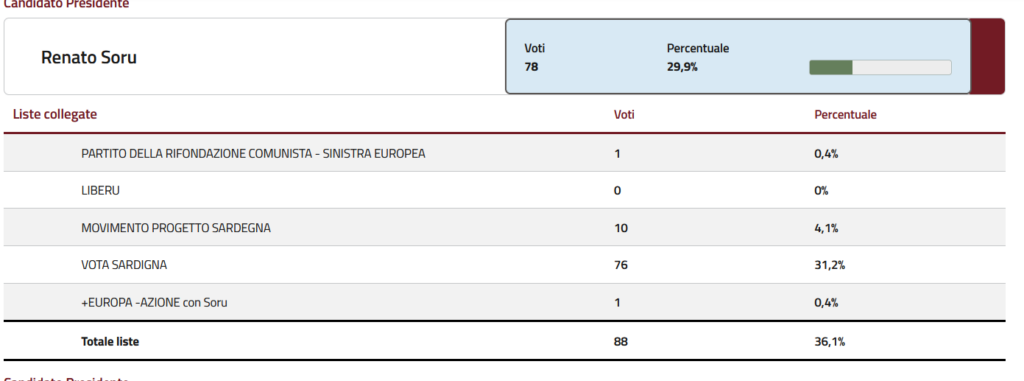Click the Percentuale 29,9% value
Image resolution: width=1024 pixels, height=381 pixels.
[x=682, y=67]
